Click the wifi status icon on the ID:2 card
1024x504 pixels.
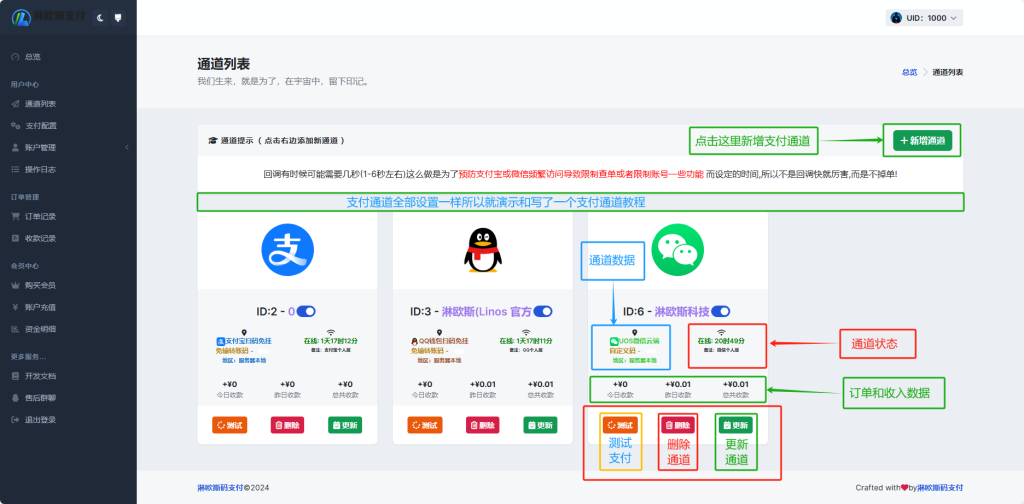pos(331,333)
